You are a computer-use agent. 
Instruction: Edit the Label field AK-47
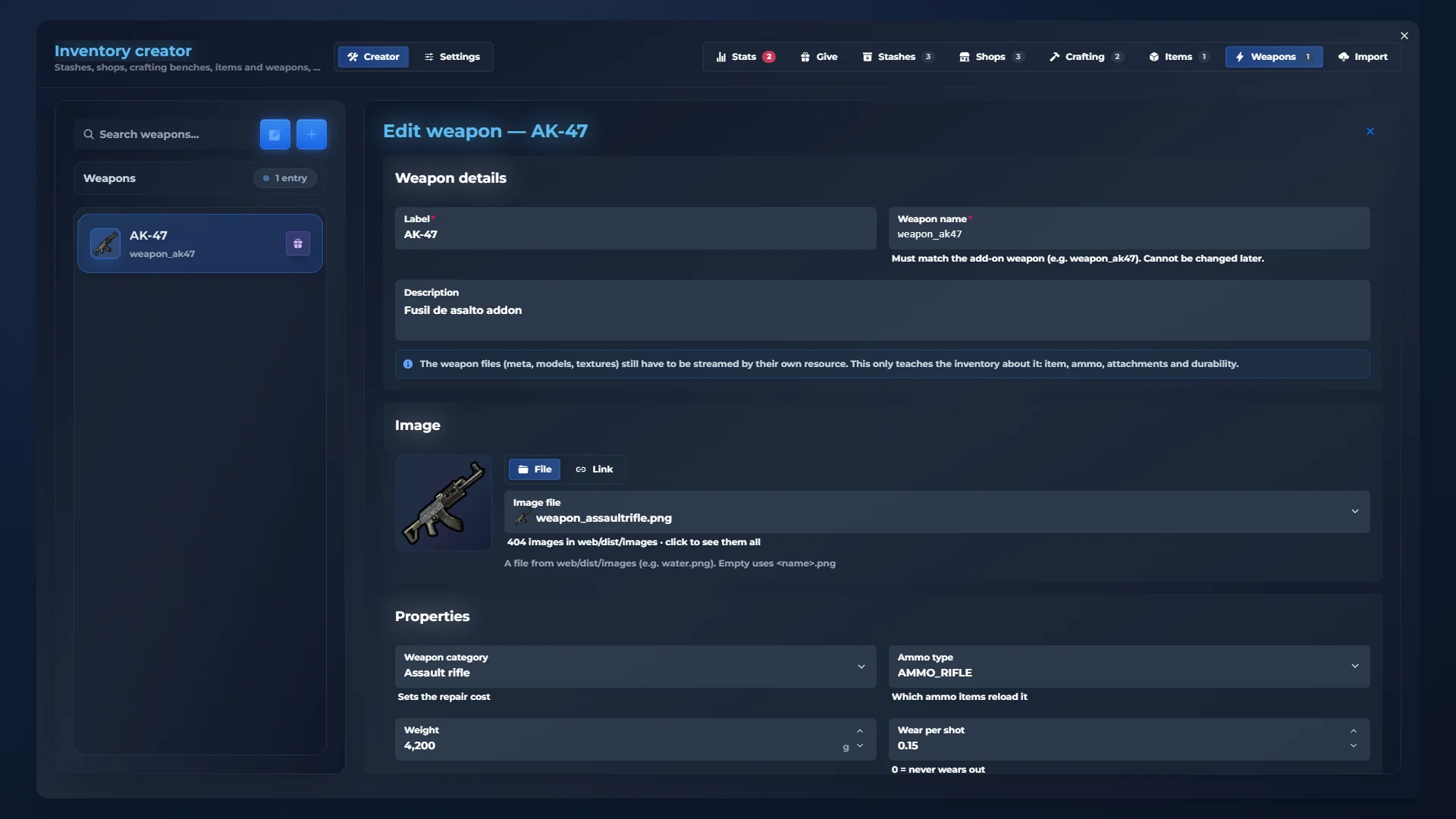(x=635, y=228)
